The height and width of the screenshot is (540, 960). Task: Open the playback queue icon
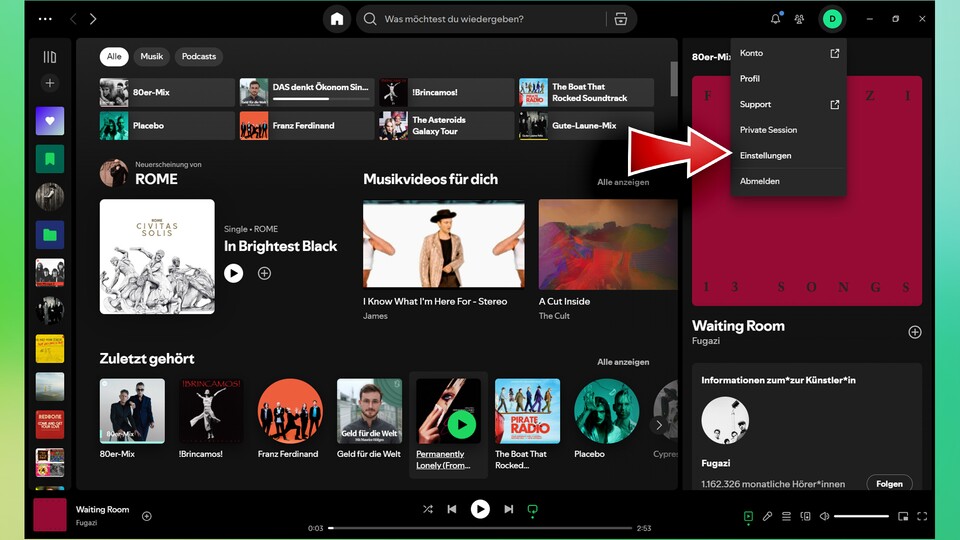[786, 516]
